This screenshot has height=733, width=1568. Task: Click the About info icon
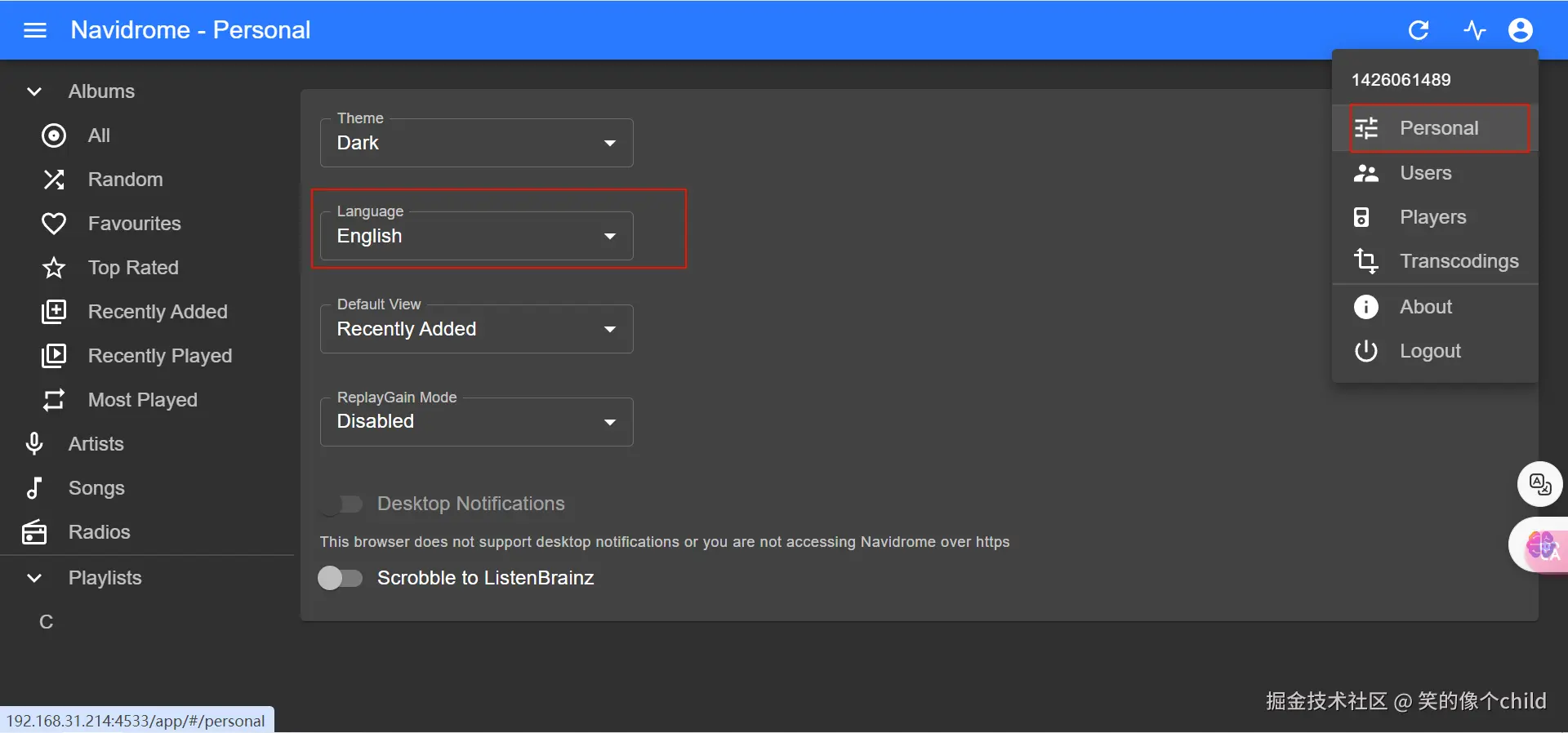click(1366, 307)
